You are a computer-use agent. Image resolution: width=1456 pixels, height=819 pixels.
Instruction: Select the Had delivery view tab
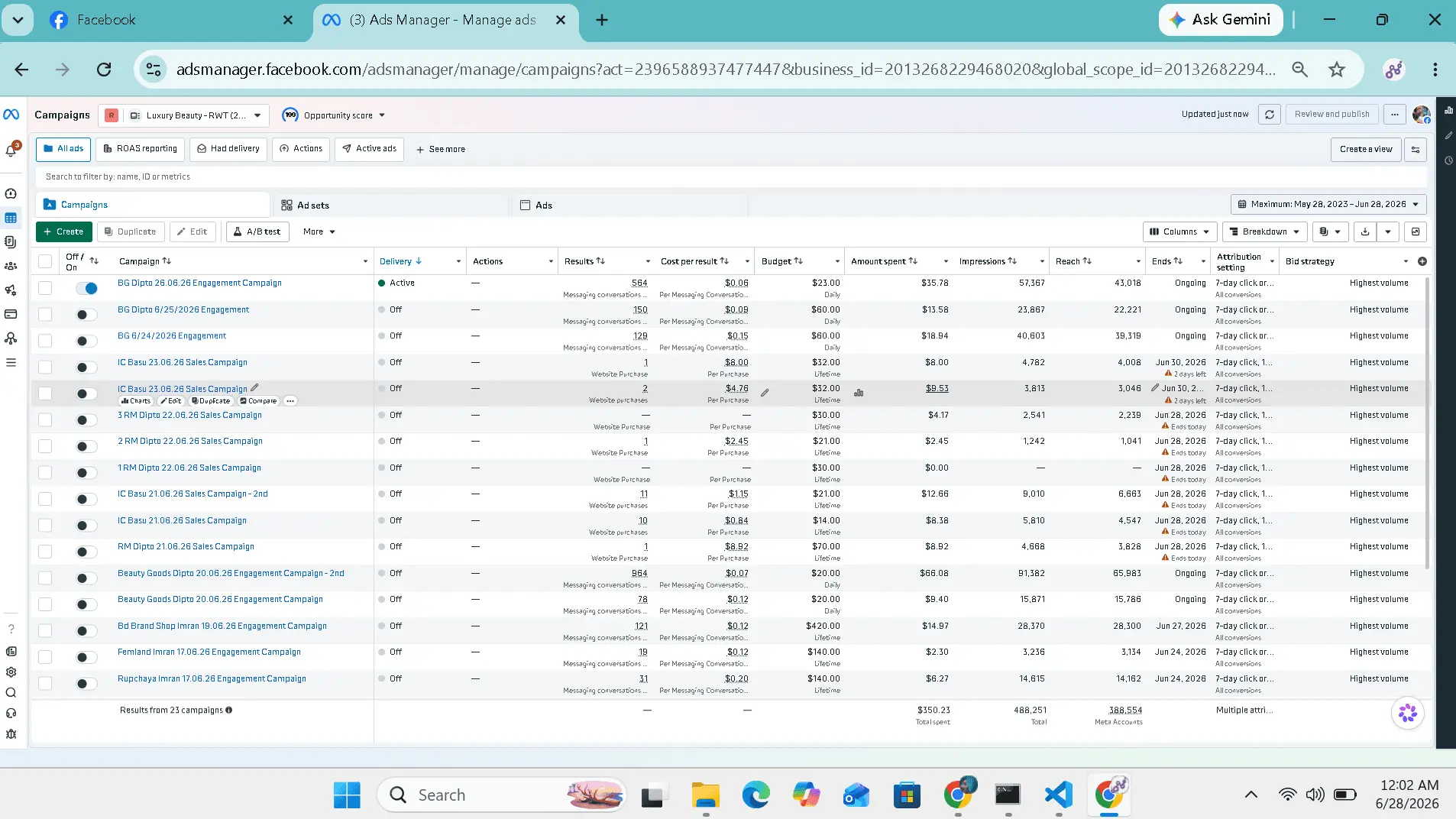[x=228, y=149]
